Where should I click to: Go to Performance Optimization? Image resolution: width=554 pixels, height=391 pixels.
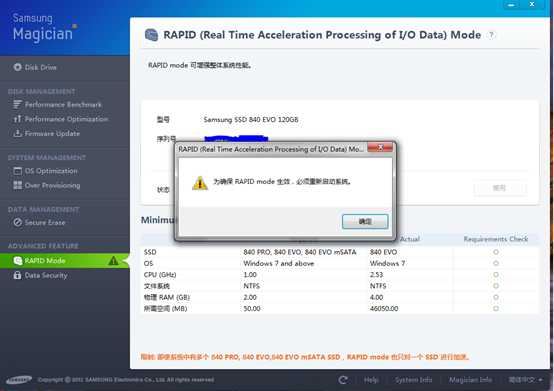[66, 119]
